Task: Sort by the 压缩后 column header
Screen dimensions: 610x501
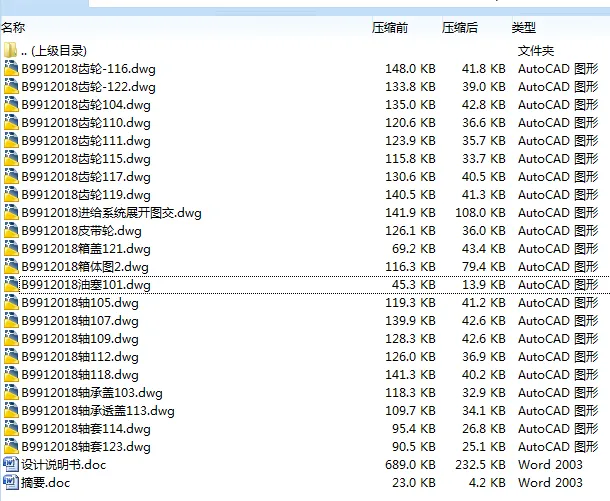Action: click(x=460, y=28)
